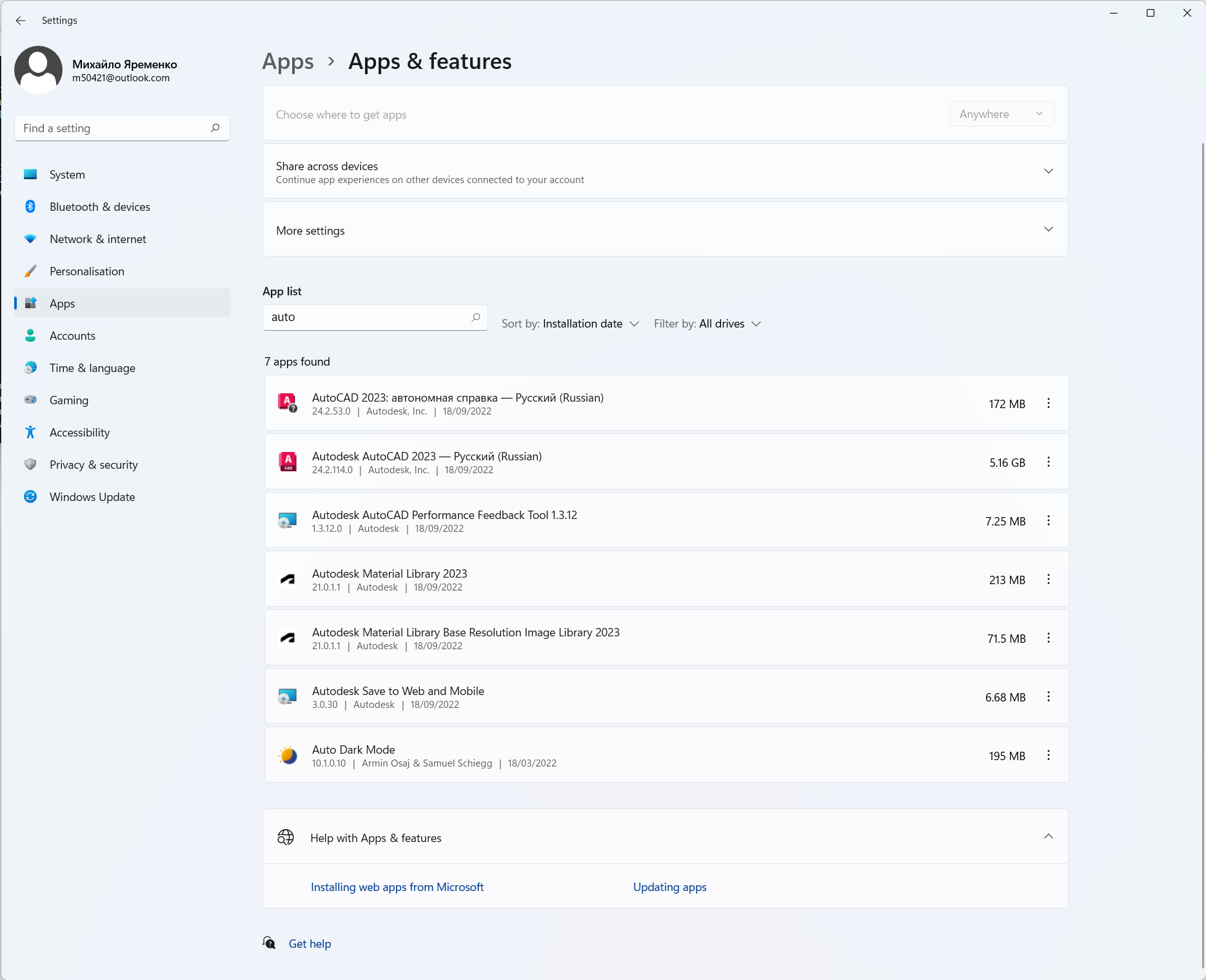Open Network & internet settings
Image resolution: width=1206 pixels, height=980 pixels.
(122, 239)
